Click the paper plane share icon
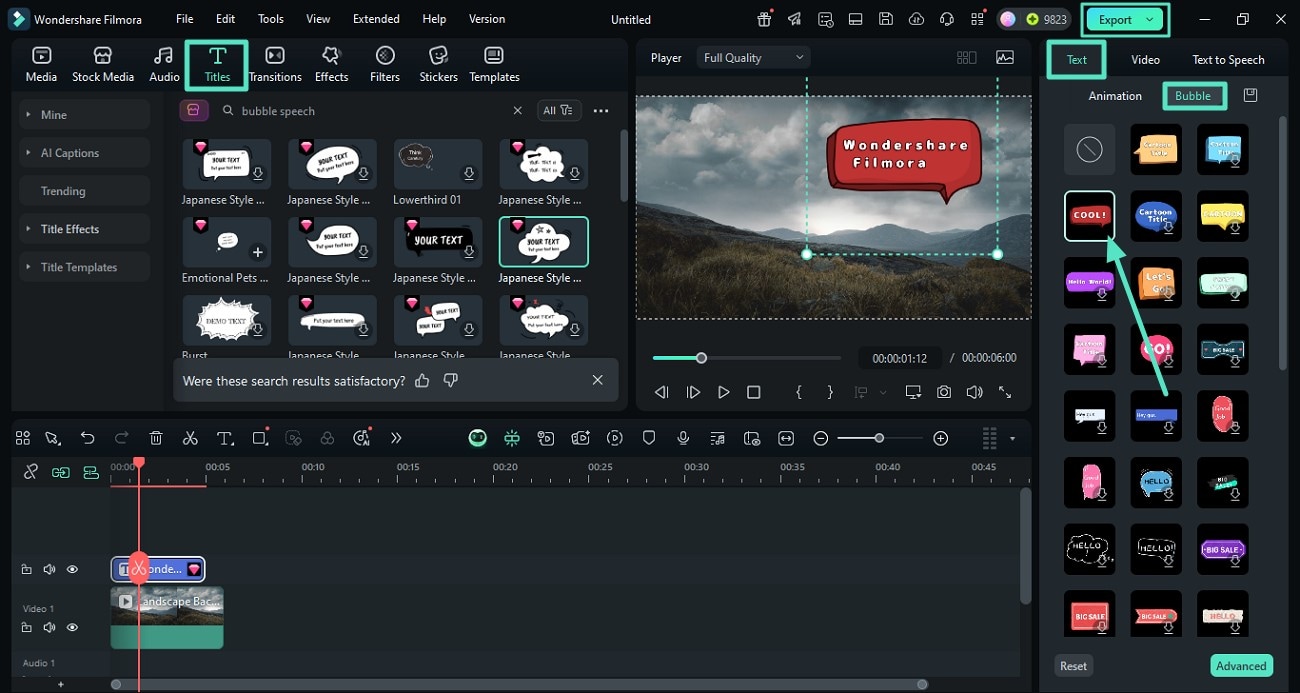The width and height of the screenshot is (1300, 693). click(794, 19)
